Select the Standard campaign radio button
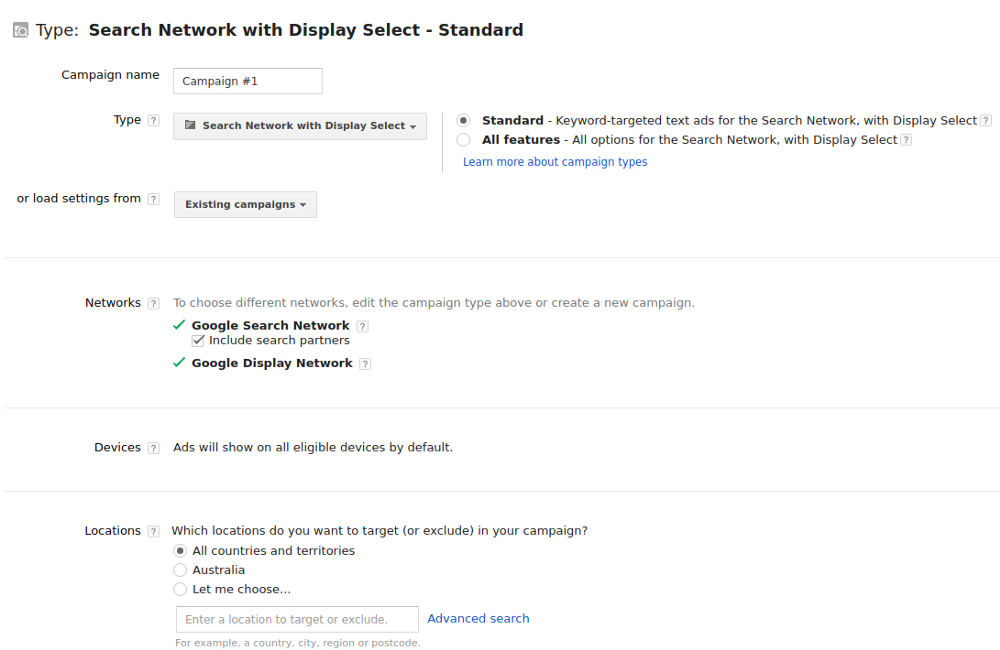This screenshot has width=1000, height=650. [x=463, y=121]
